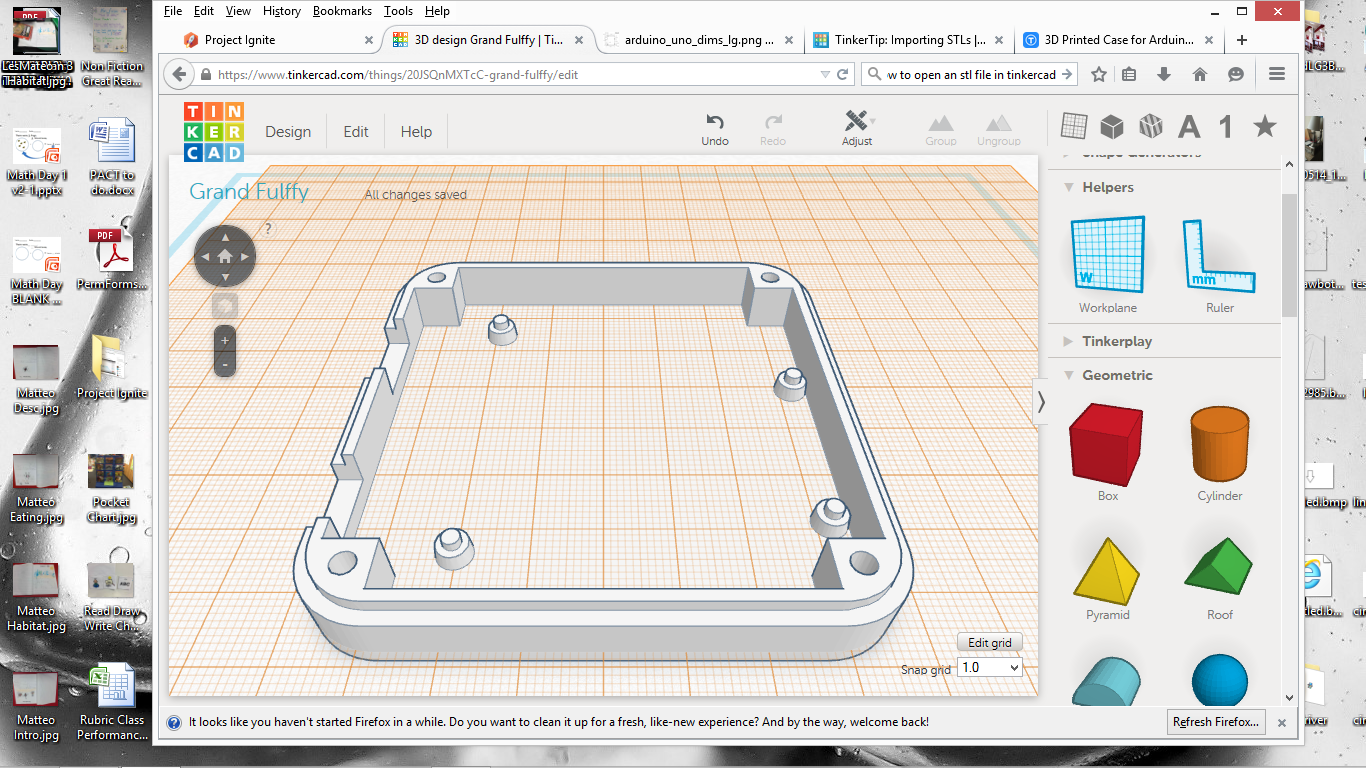Screen dimensions: 1366x768
Task: Ungroup the selected shapes
Action: coord(998,130)
